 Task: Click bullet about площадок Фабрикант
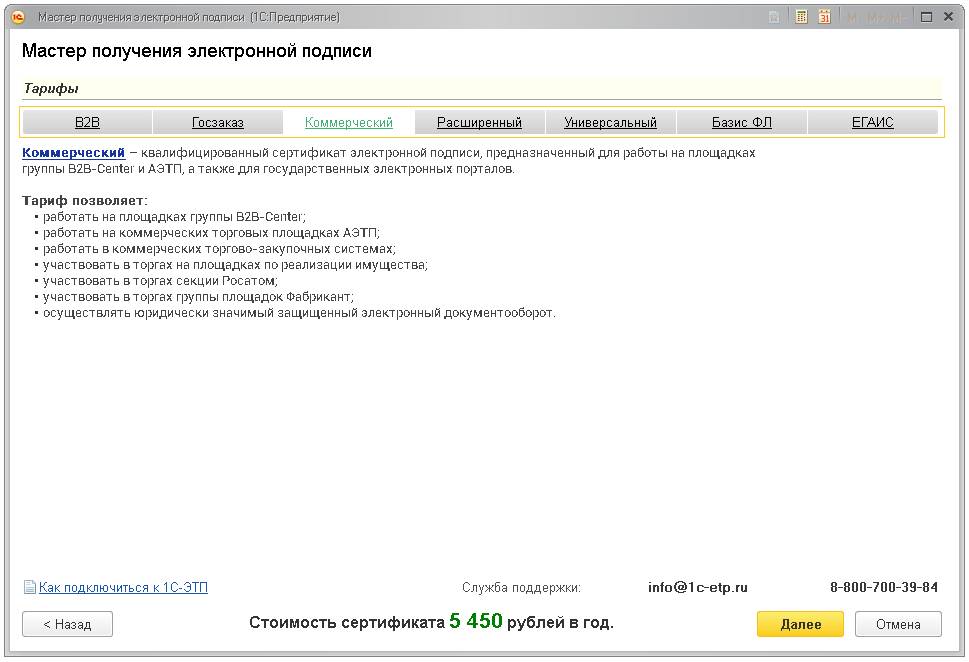point(198,297)
